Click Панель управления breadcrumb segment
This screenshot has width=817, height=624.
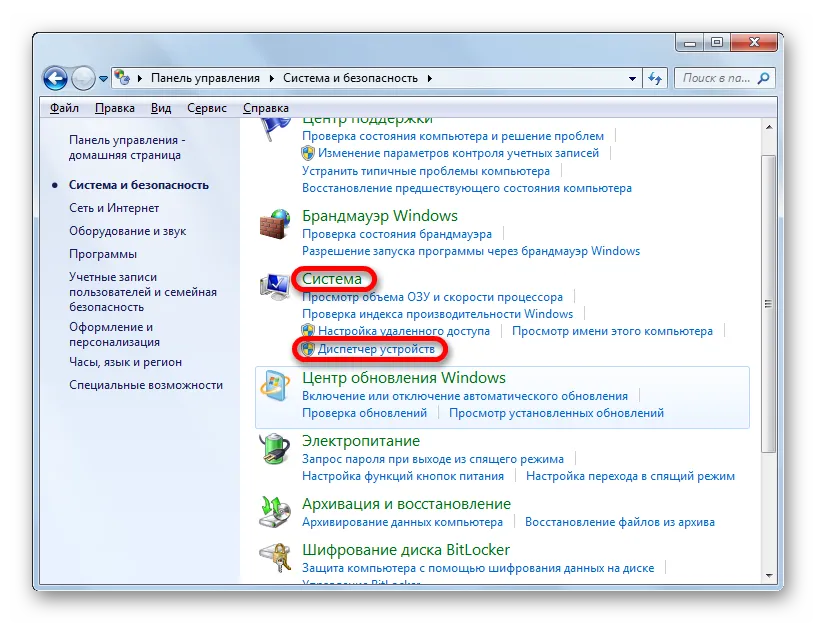tap(205, 78)
